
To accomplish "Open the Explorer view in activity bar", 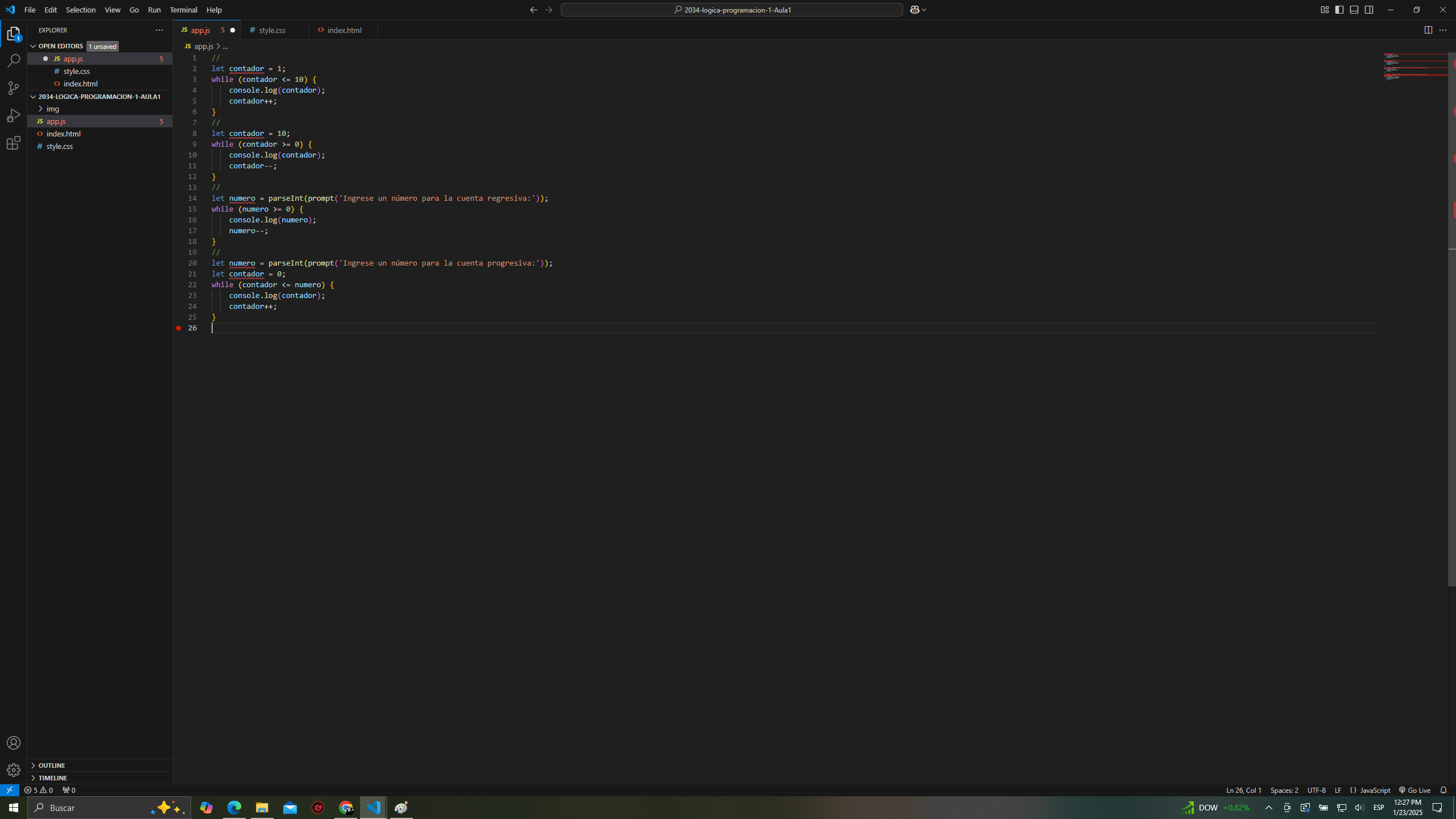I will [x=14, y=34].
